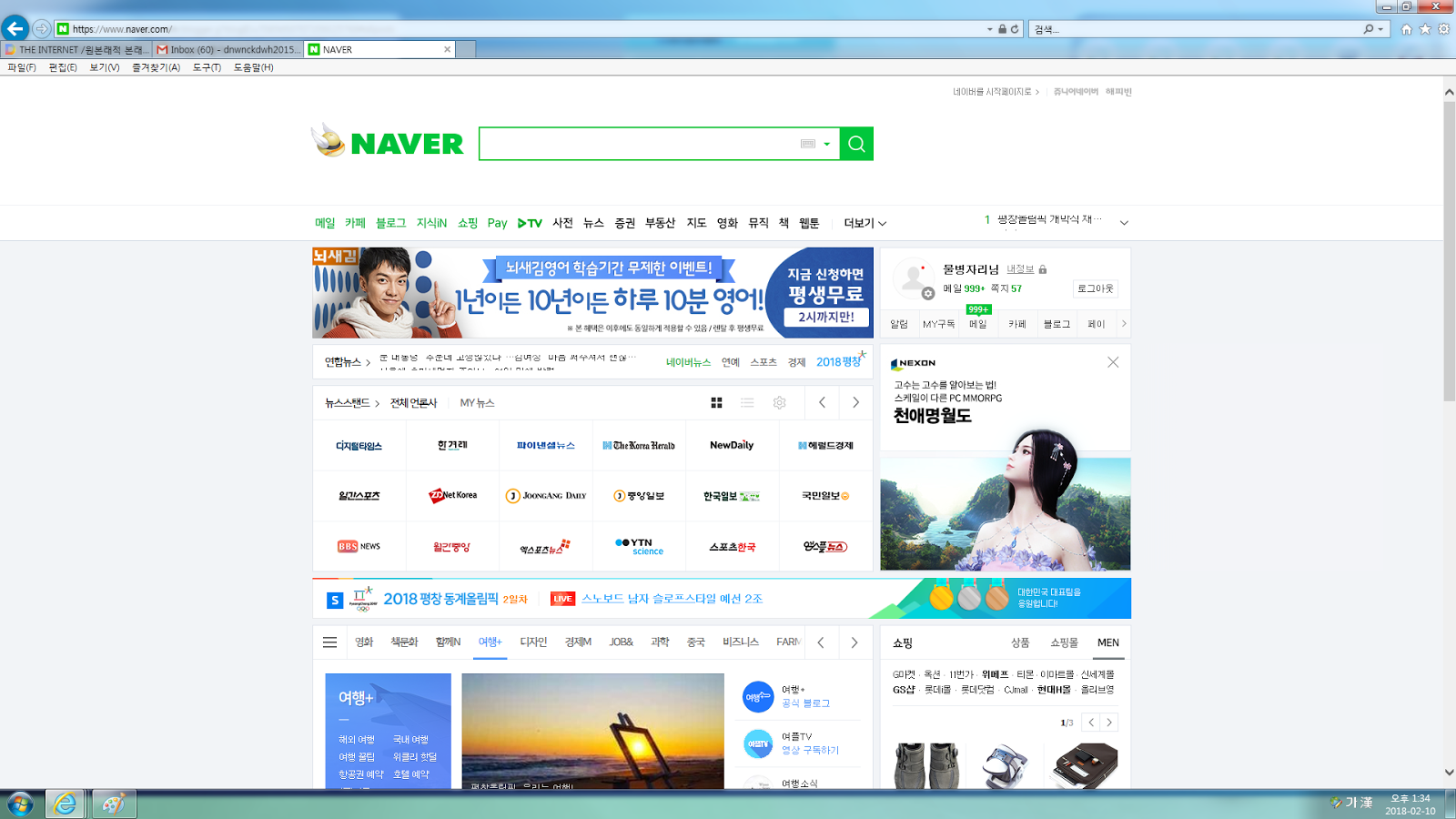
Task: Select the 영화 topic tab
Action: pyautogui.click(x=364, y=642)
